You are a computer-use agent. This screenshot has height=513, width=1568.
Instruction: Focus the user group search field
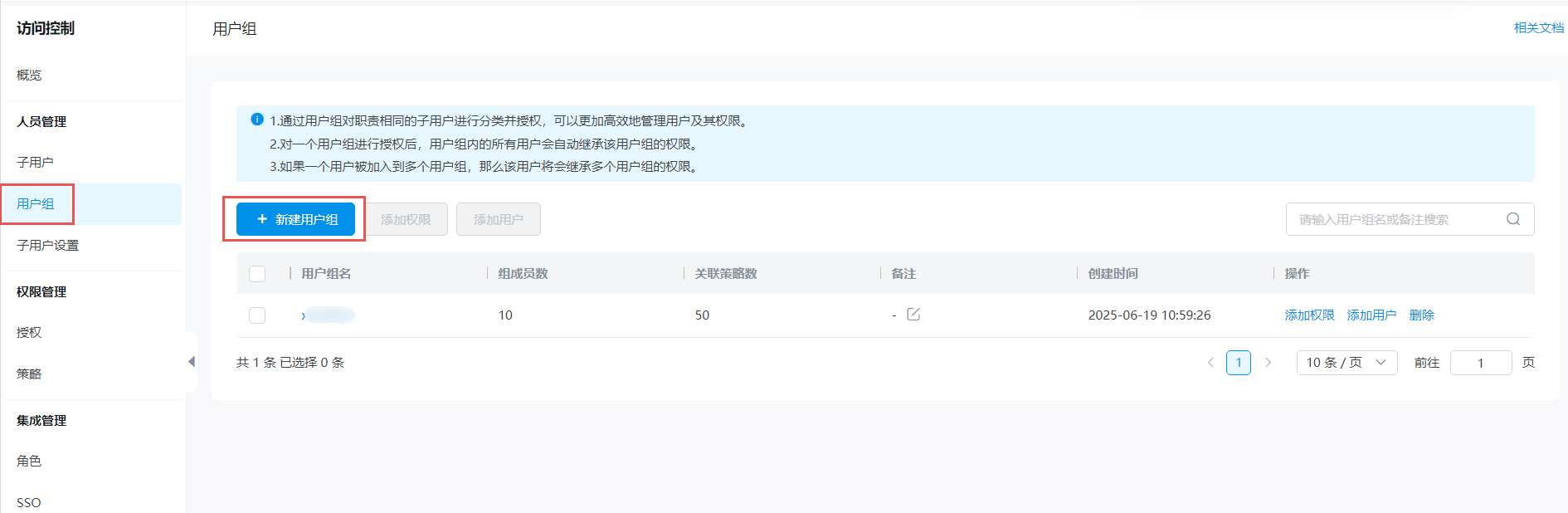(x=1410, y=219)
